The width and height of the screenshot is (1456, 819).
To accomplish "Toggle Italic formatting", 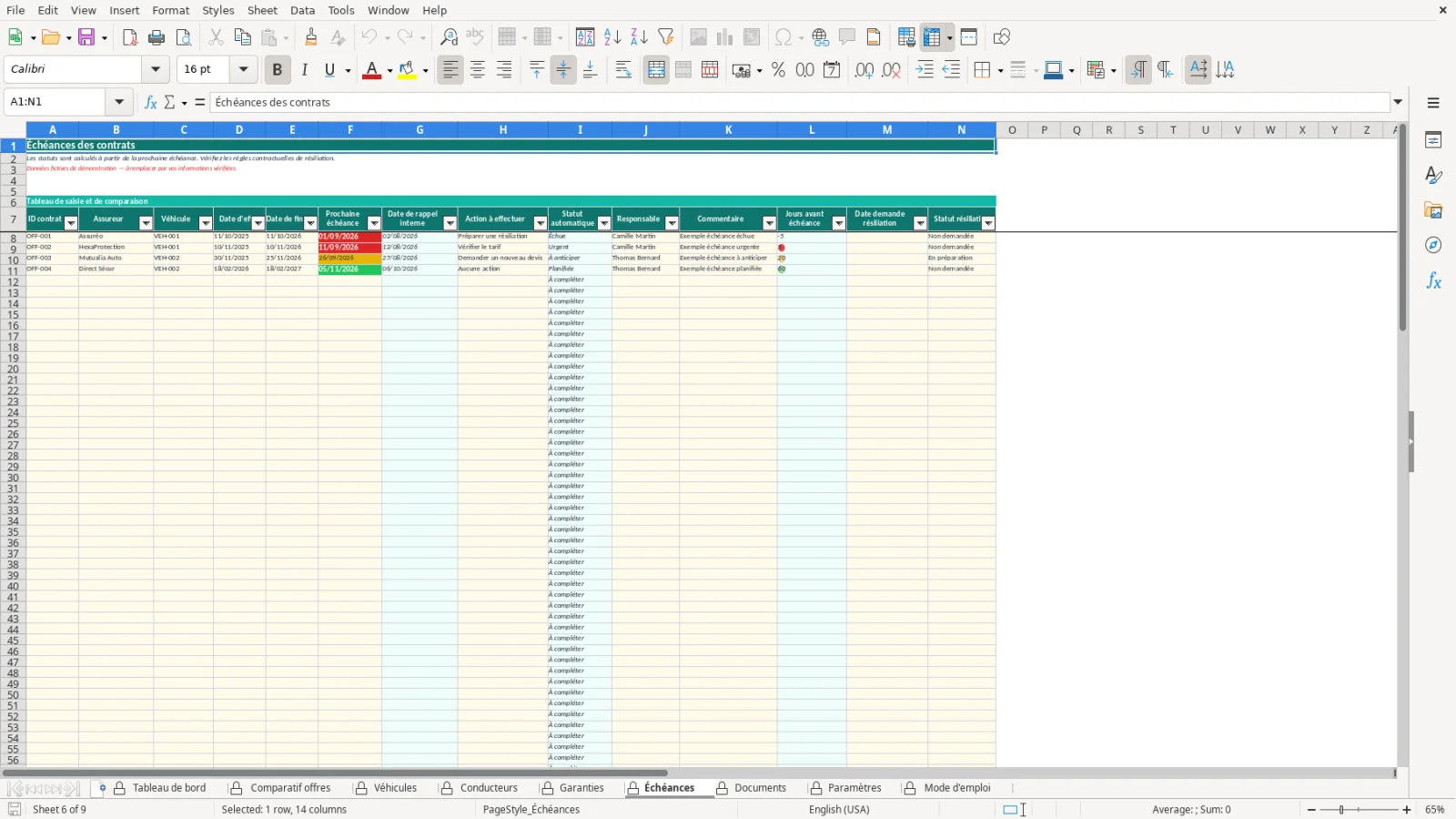I will (304, 70).
